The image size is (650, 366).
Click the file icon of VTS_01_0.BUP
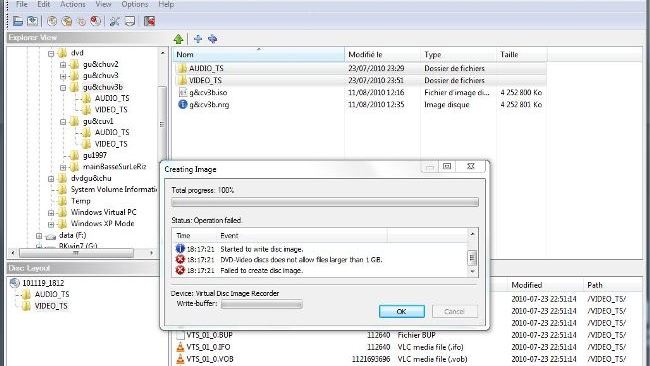[180, 335]
